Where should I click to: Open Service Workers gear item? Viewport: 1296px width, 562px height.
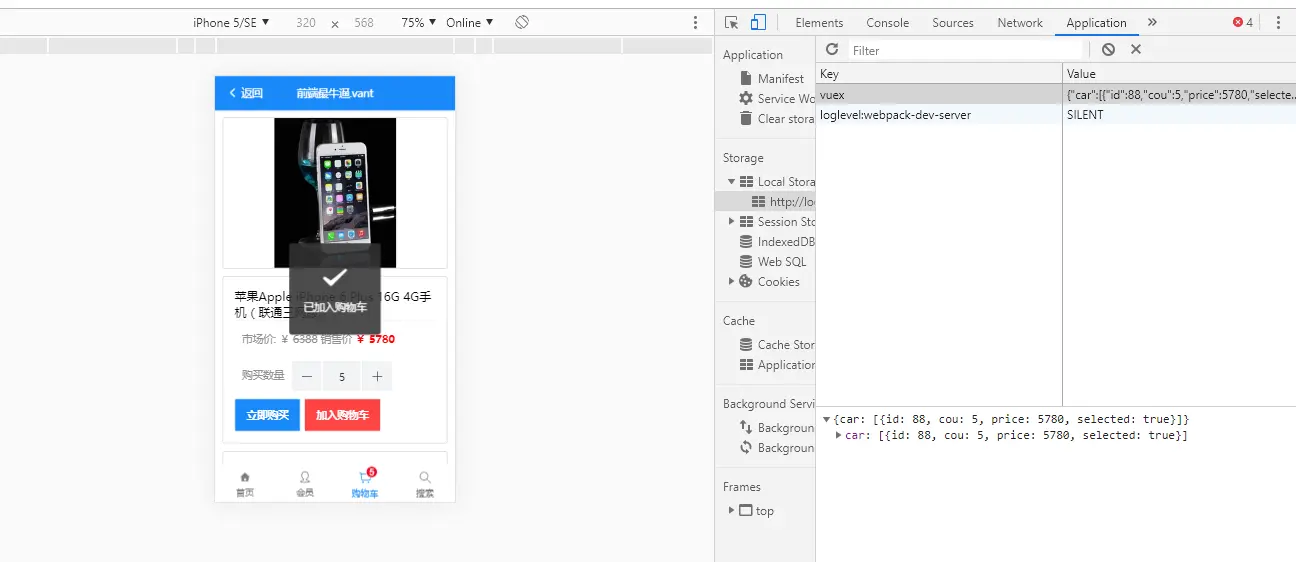click(x=777, y=98)
